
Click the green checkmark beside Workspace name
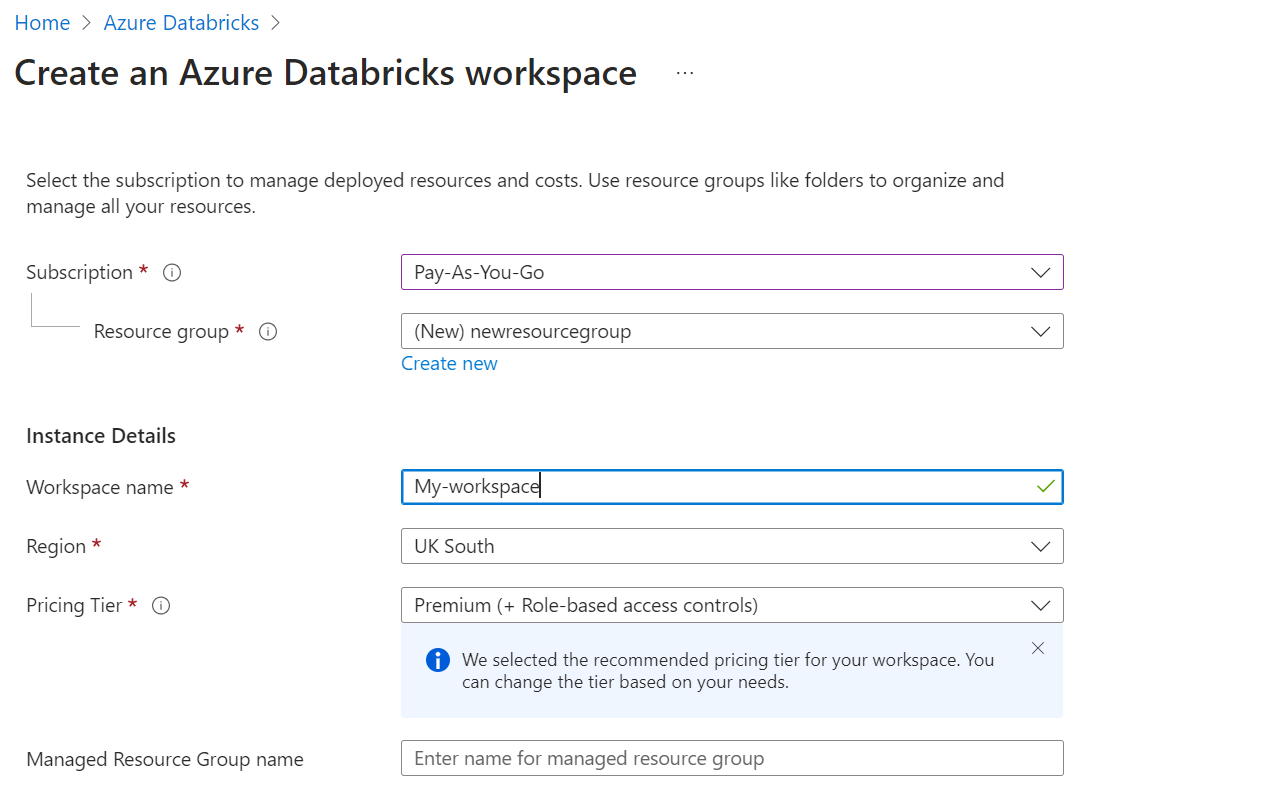pos(1044,486)
